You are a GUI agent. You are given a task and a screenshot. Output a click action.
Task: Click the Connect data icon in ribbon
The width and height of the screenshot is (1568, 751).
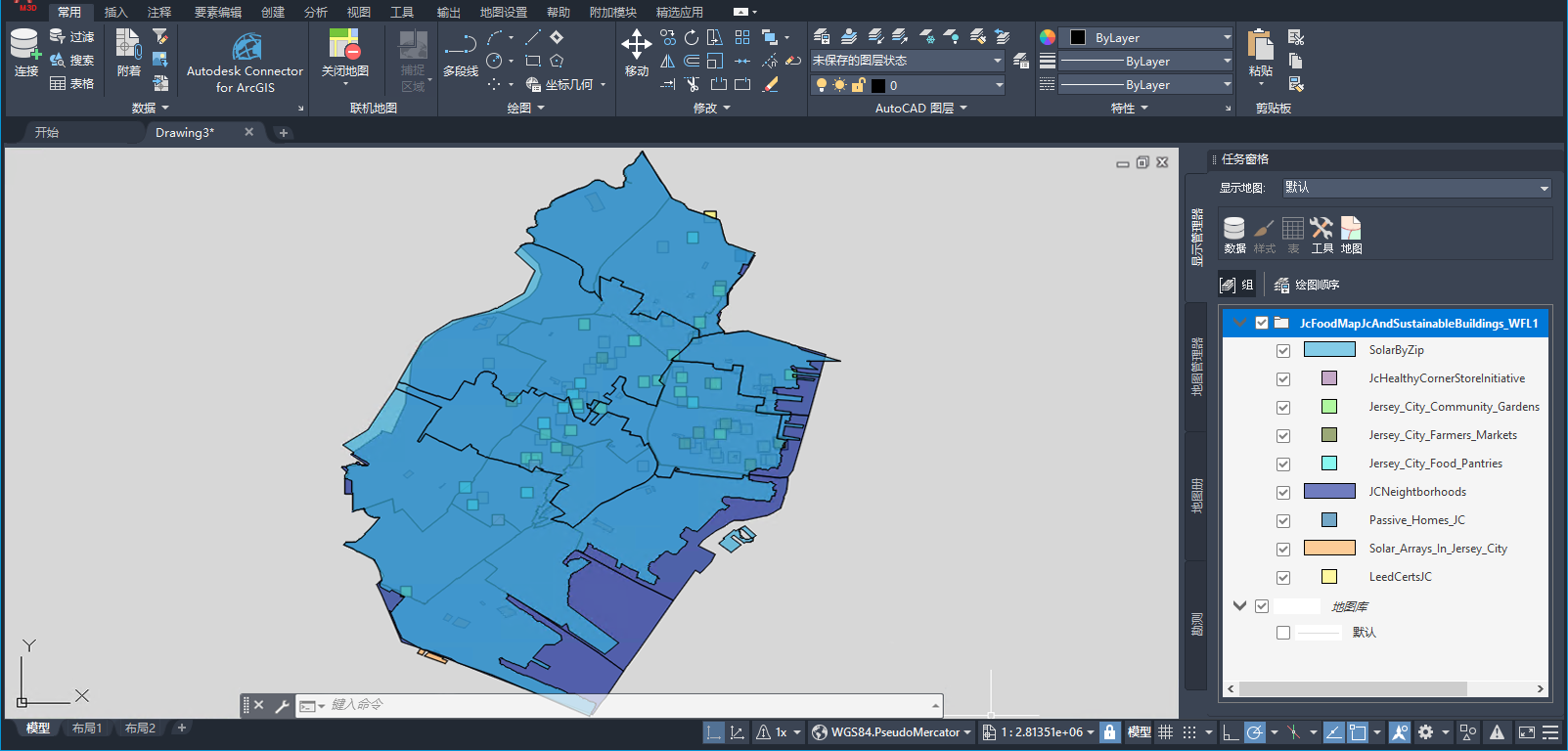(25, 53)
